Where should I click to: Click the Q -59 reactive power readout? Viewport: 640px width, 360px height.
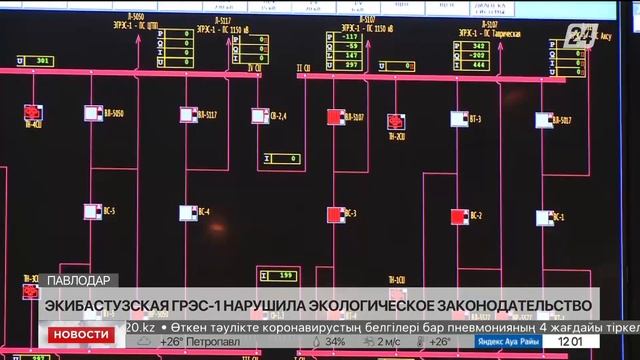coord(344,46)
